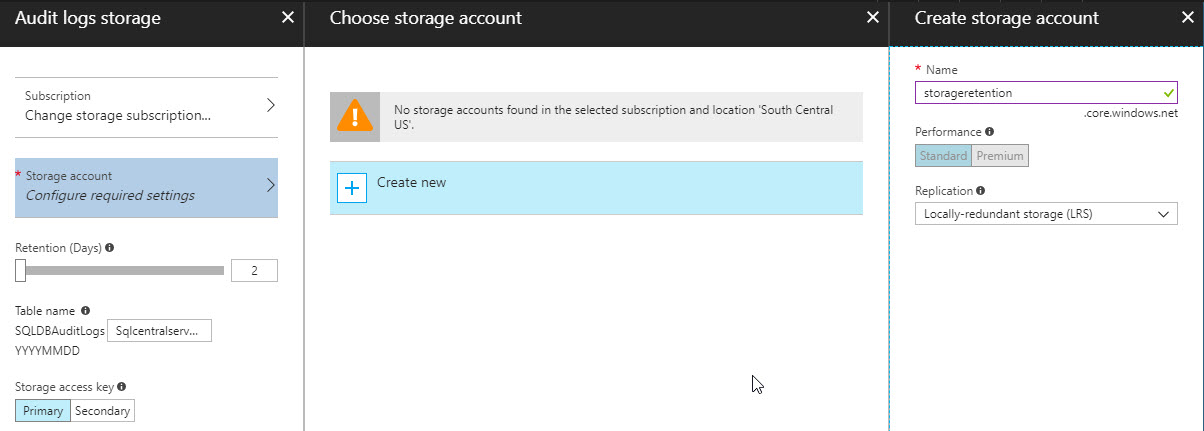
Task: Click the retention days number box
Action: [x=254, y=270]
